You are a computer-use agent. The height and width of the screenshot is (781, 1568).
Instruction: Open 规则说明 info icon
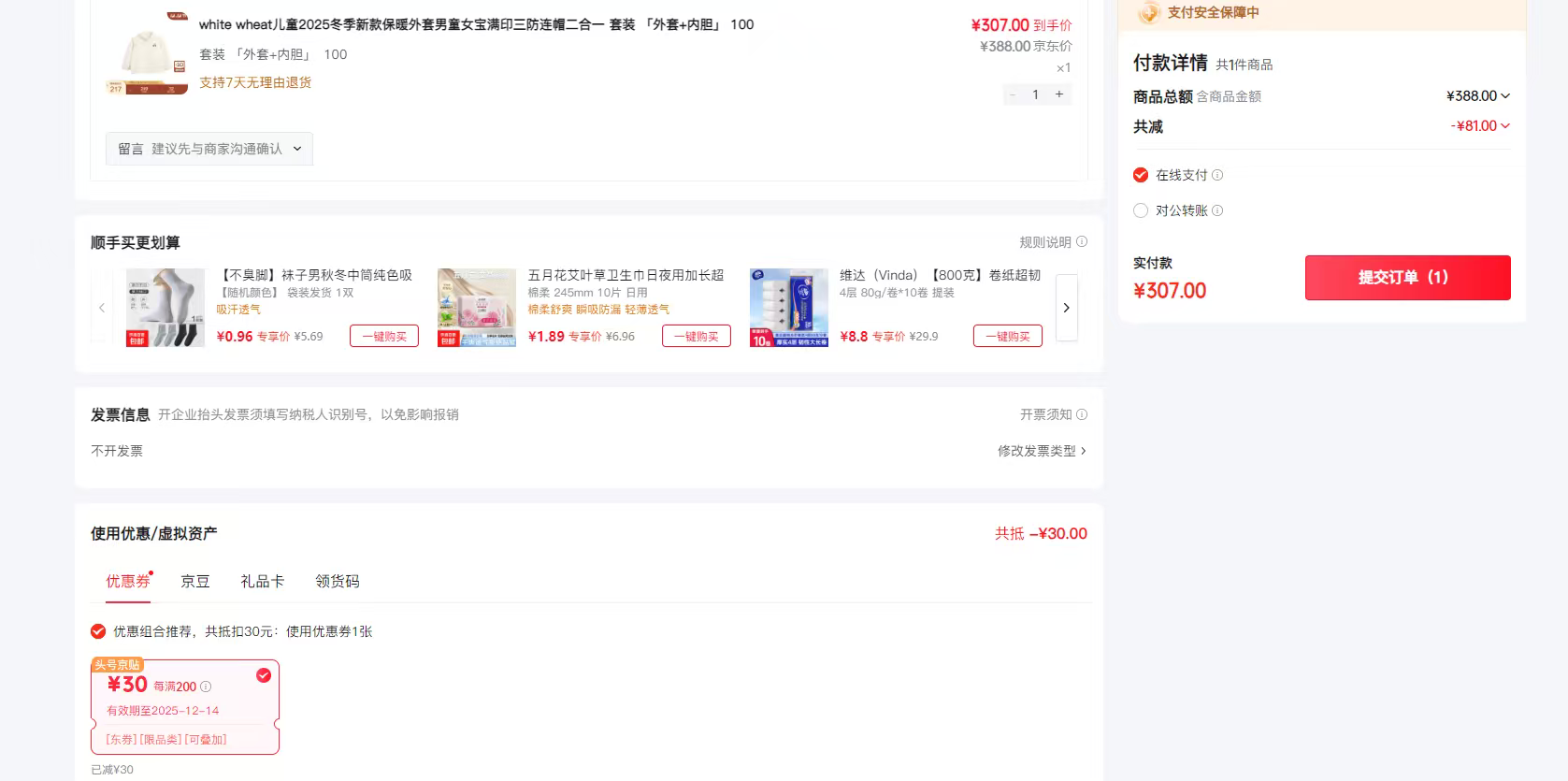coord(1082,241)
